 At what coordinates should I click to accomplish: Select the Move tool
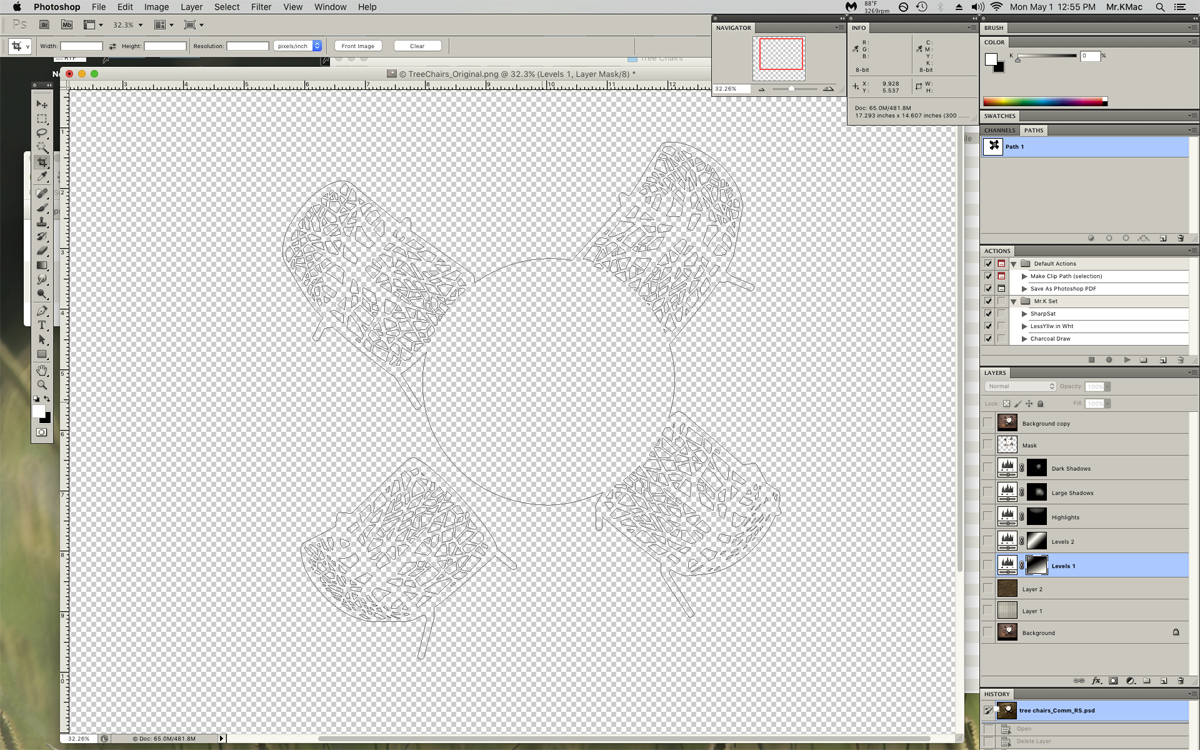(x=42, y=104)
